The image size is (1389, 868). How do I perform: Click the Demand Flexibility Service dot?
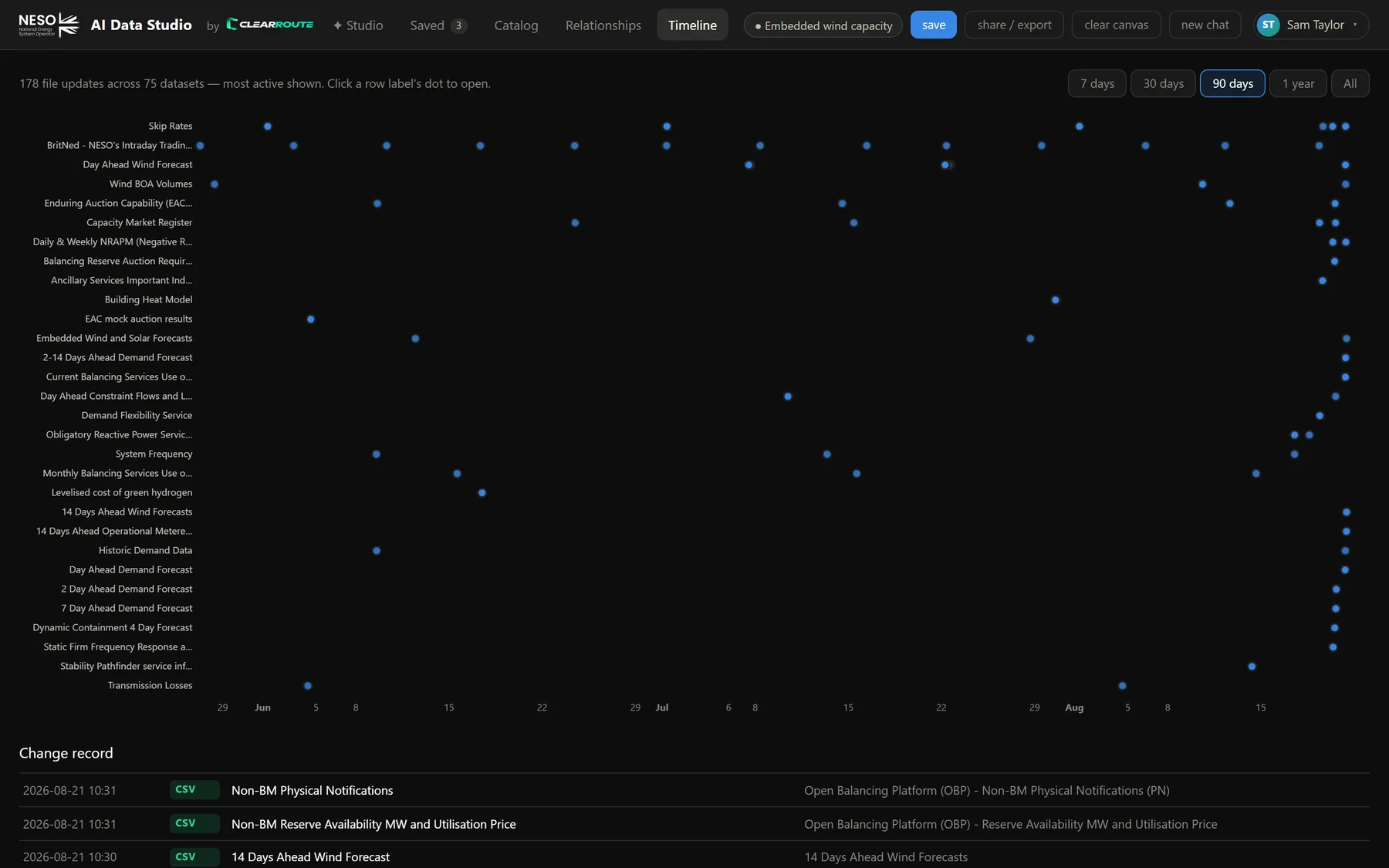(1320, 416)
